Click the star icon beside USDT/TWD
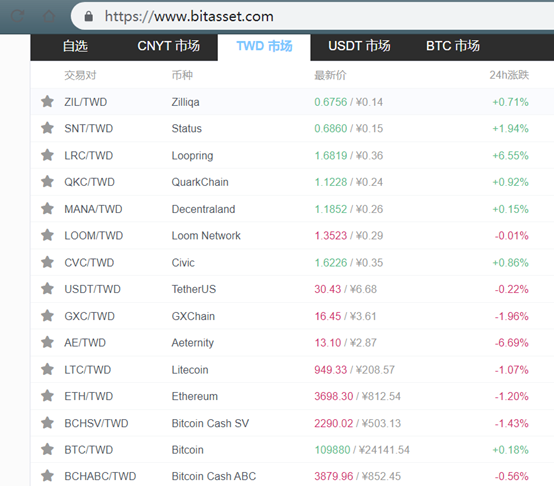554x486 pixels. tap(47, 289)
